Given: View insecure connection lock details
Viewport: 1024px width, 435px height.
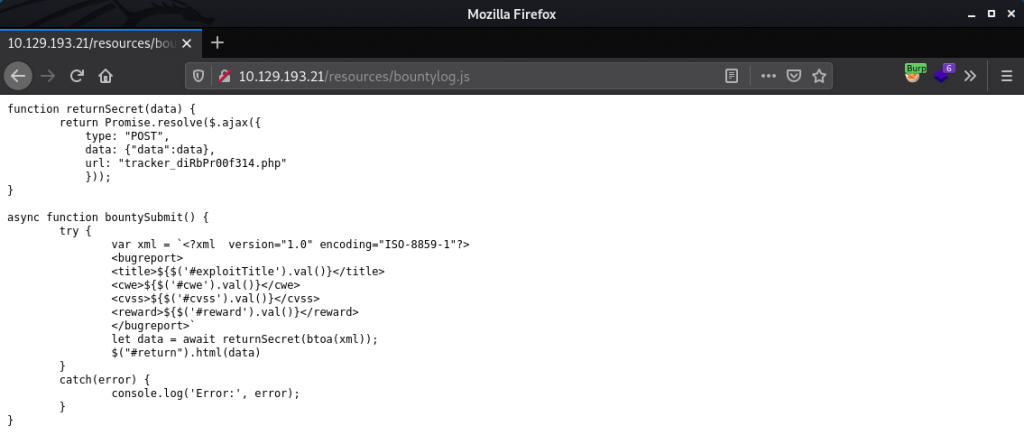Looking at the screenshot, I should pos(222,75).
